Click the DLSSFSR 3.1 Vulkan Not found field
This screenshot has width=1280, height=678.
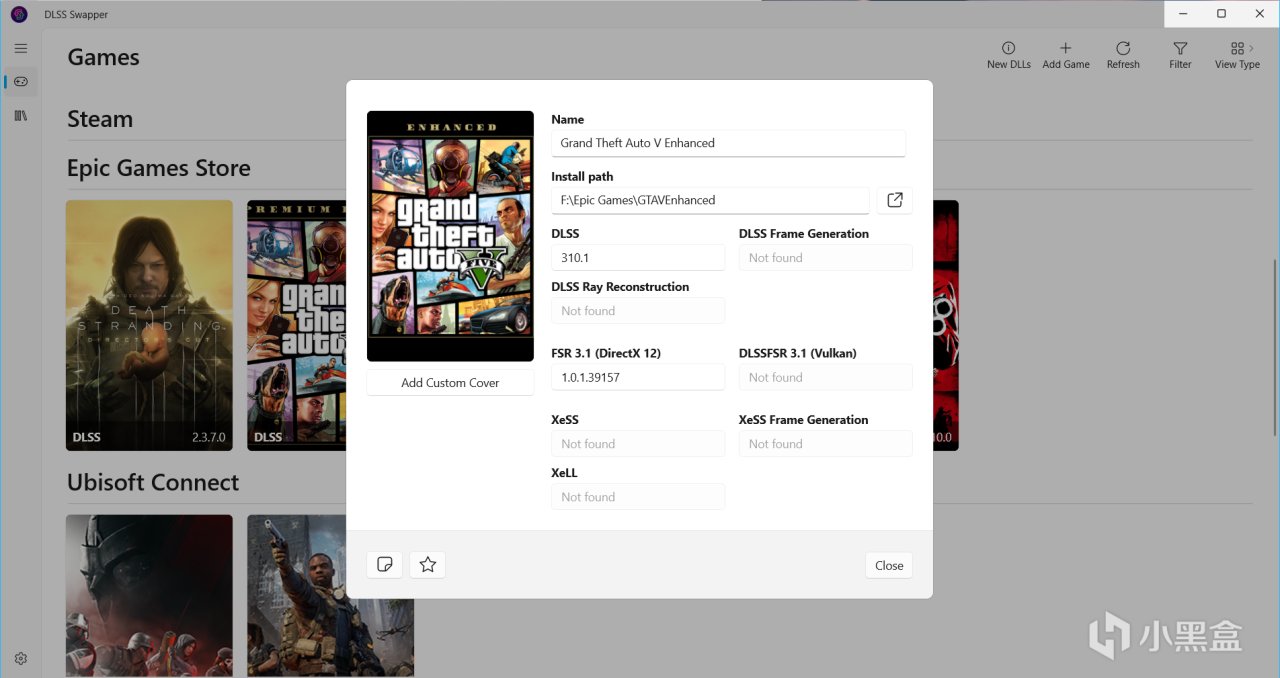[826, 377]
